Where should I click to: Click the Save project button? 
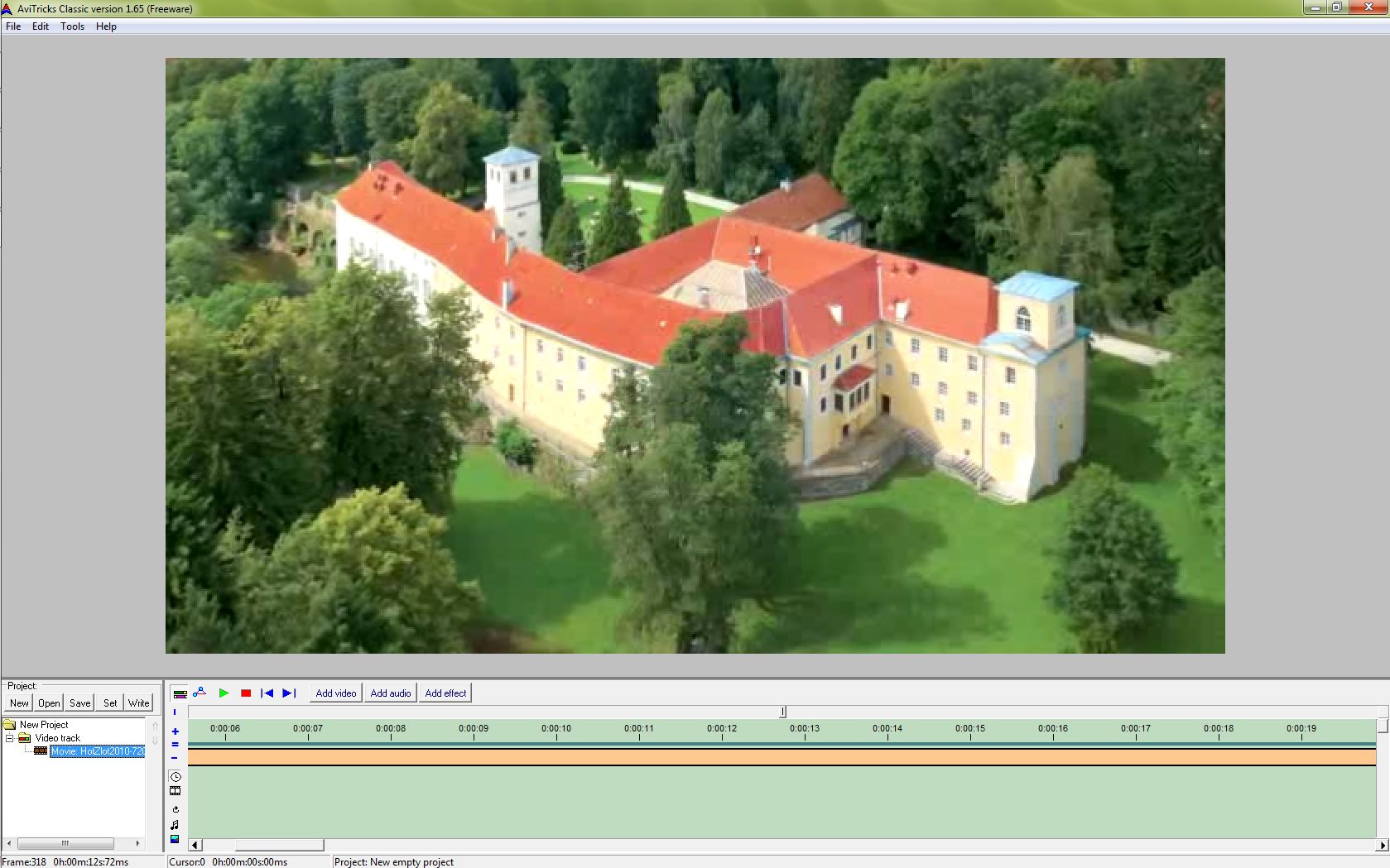(80, 703)
